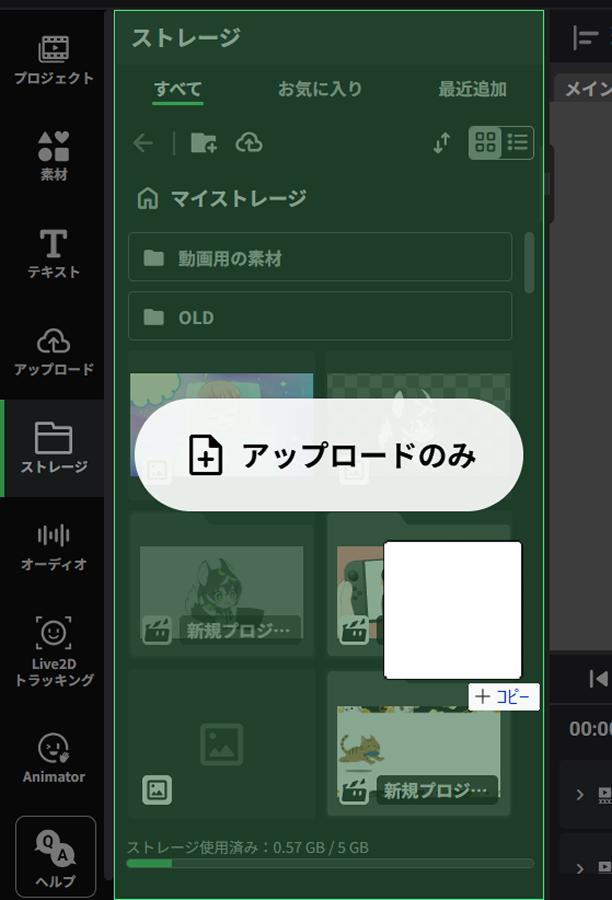Create a new folder in storage
This screenshot has width=612, height=900.
pos(204,142)
